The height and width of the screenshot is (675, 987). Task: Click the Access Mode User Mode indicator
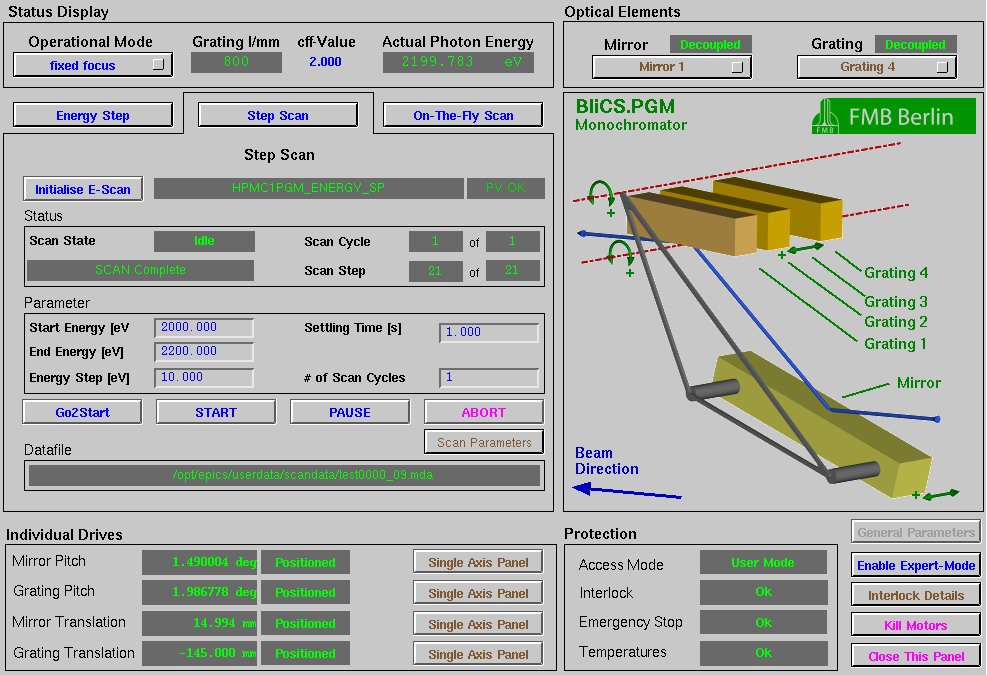tap(763, 562)
